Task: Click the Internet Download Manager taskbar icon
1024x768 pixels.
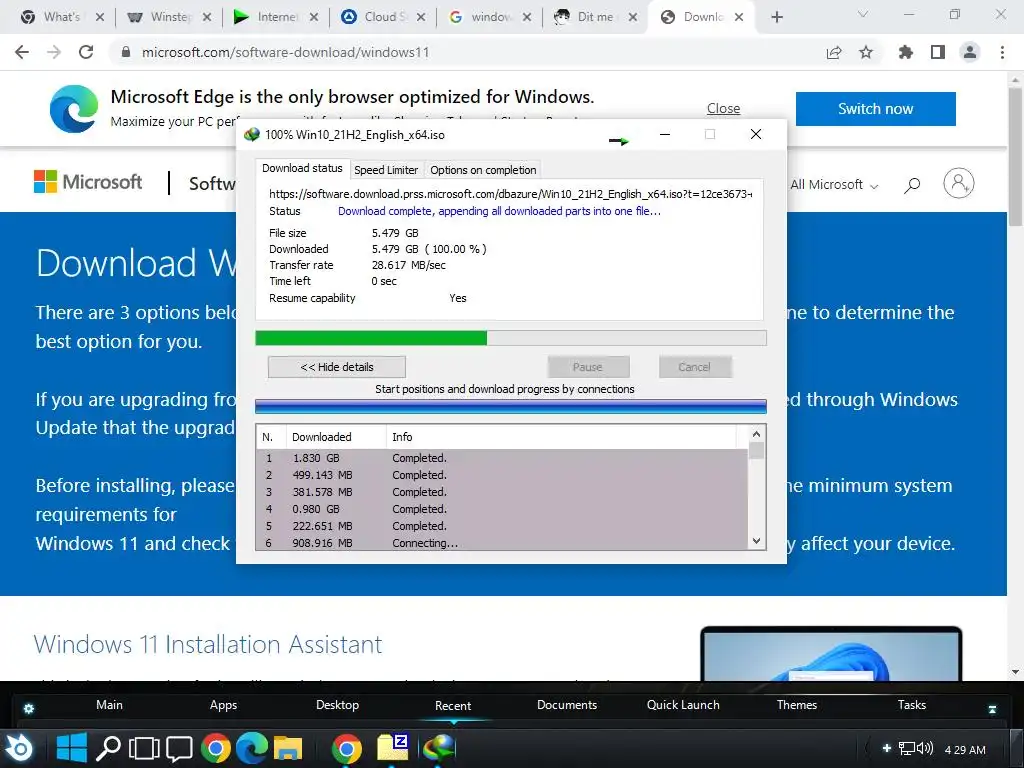Action: click(x=440, y=748)
